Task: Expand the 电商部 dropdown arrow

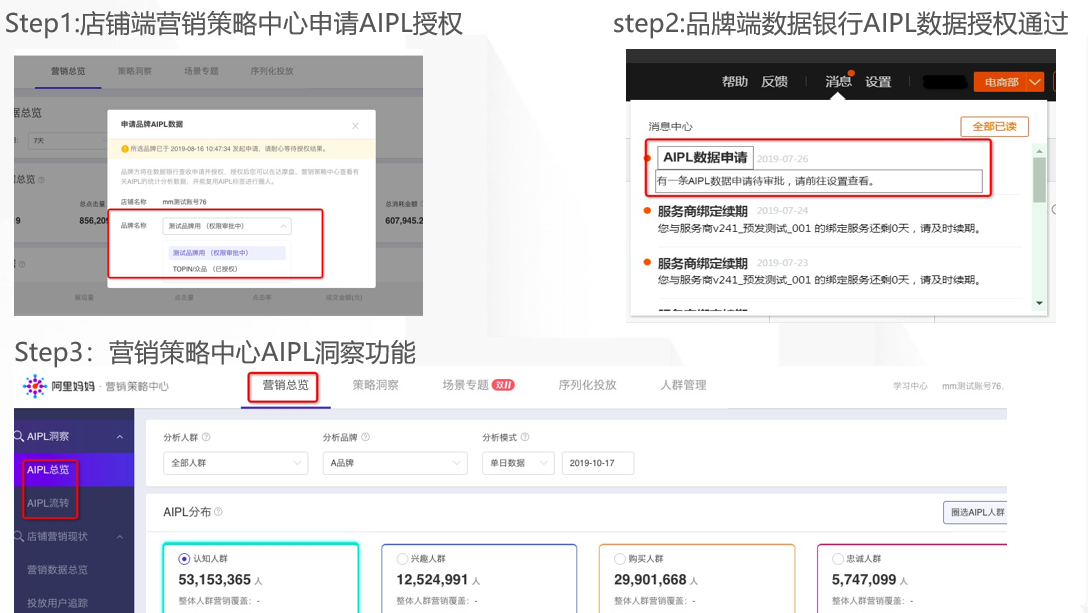Action: tap(1035, 82)
